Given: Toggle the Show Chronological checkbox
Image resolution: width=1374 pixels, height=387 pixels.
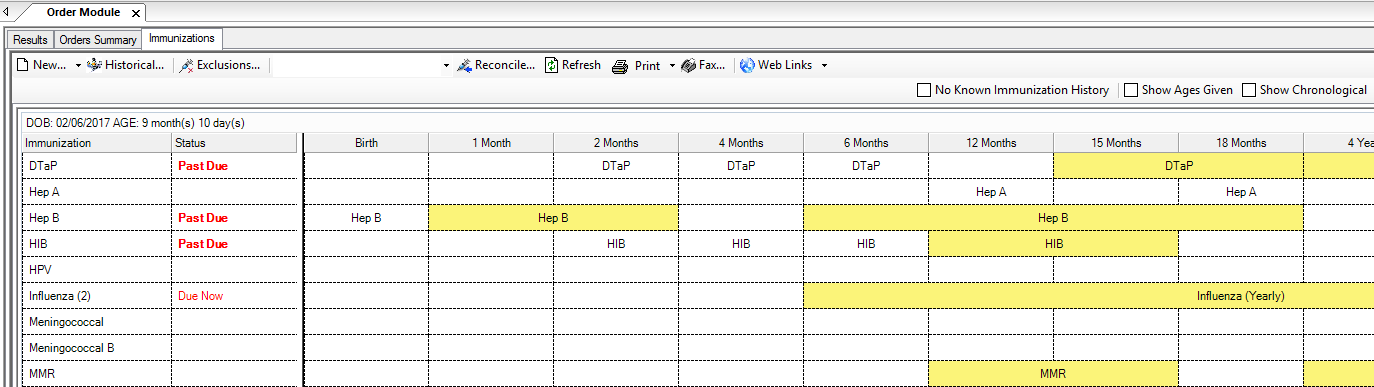Looking at the screenshot, I should (1249, 90).
